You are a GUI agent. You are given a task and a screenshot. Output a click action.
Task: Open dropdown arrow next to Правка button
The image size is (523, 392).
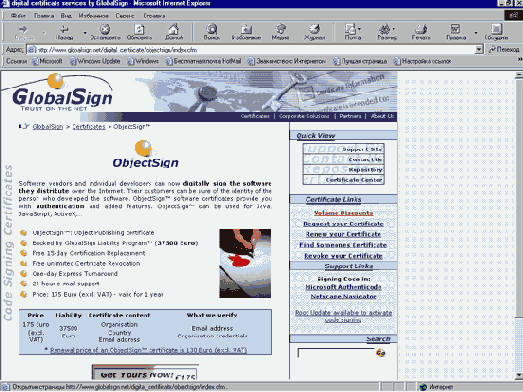click(x=476, y=33)
